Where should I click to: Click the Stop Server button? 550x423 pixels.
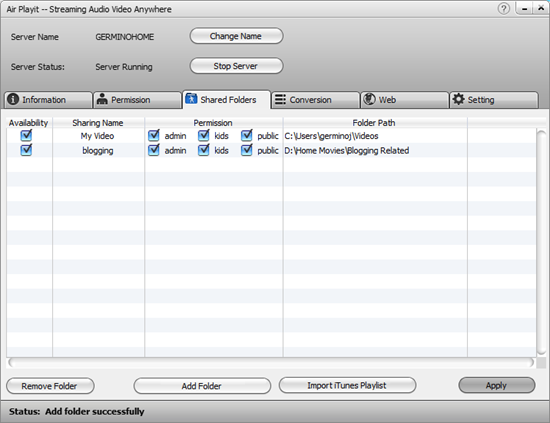coord(236,66)
